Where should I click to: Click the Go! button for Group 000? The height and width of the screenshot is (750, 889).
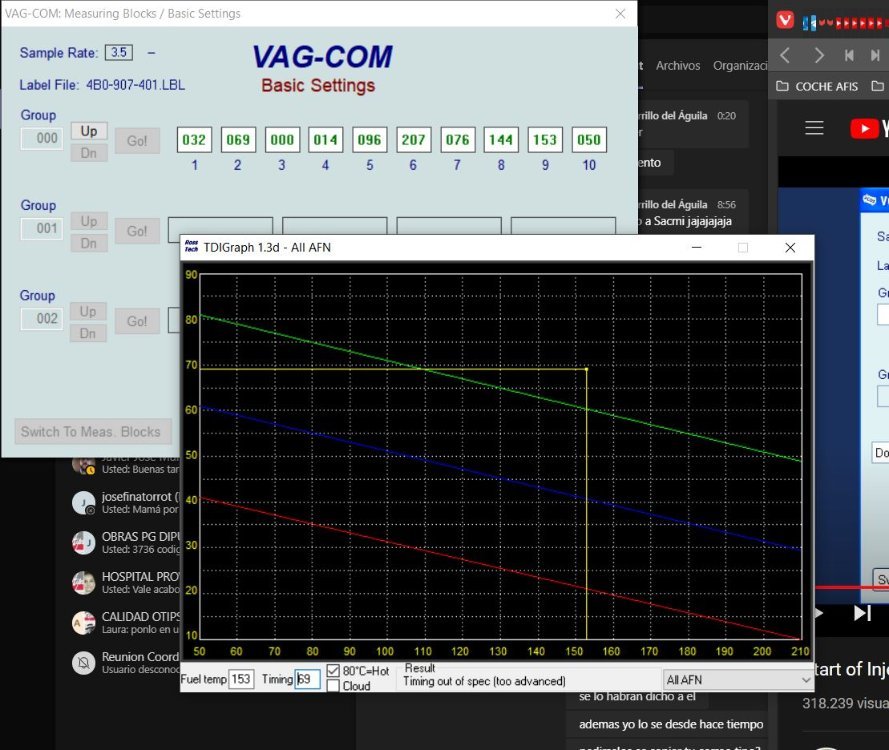137,141
